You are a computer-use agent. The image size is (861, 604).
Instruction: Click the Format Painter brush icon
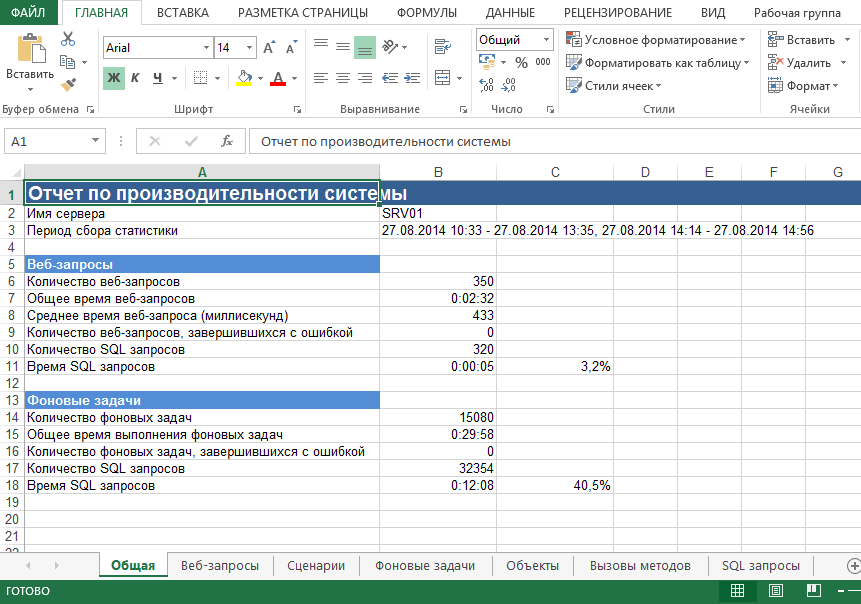point(68,85)
